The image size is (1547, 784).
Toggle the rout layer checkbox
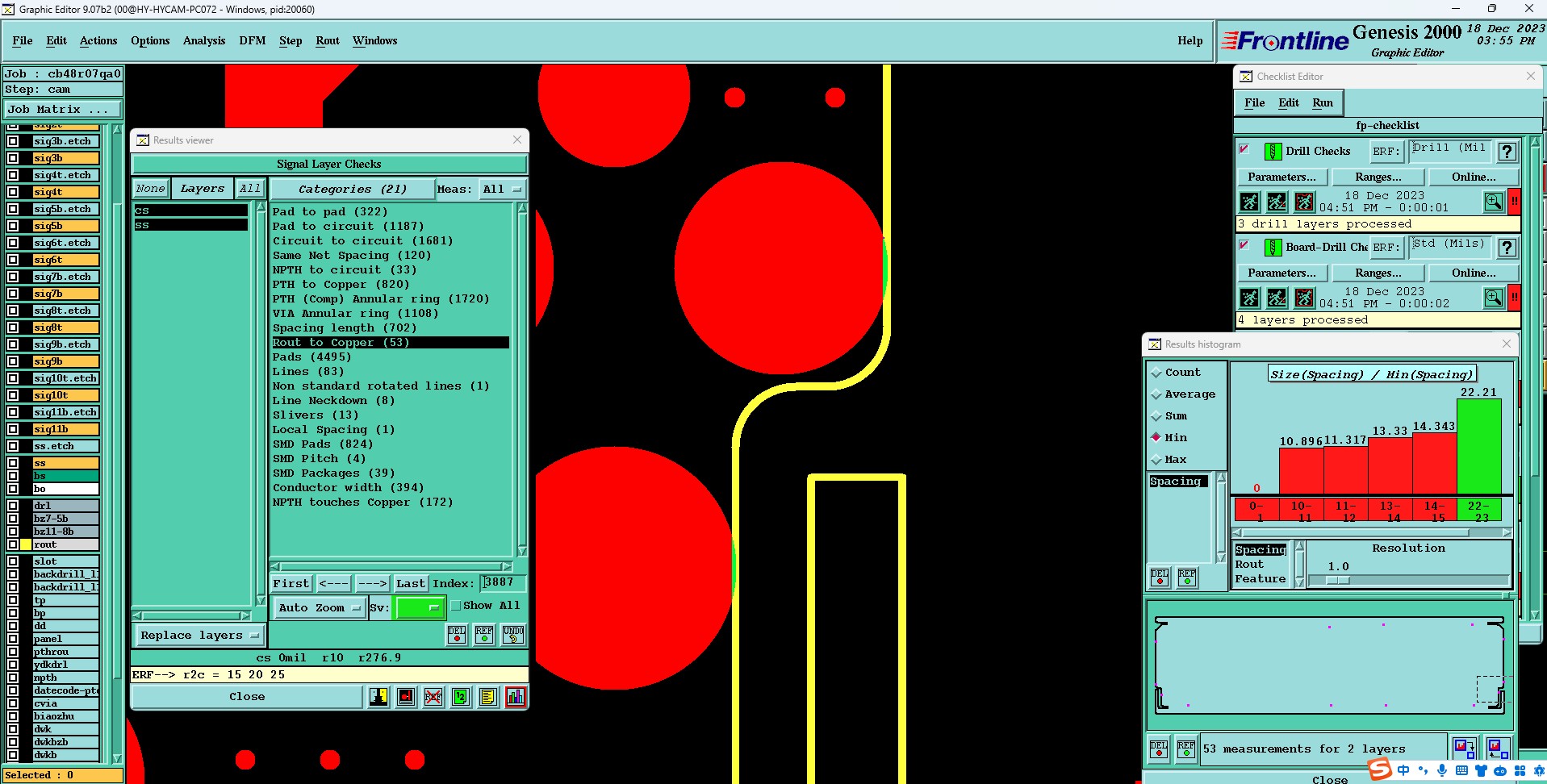[13, 544]
